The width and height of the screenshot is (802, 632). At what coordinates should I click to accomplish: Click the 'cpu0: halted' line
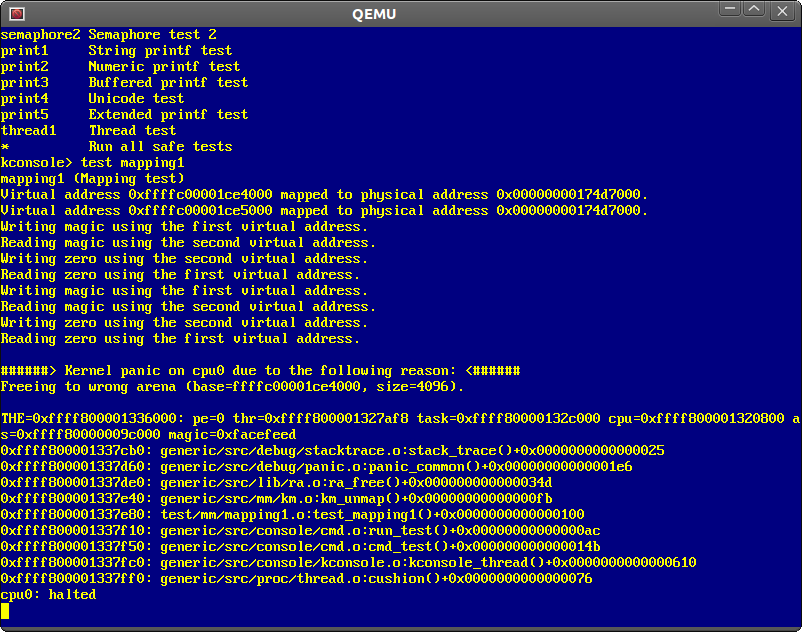click(x=48, y=595)
